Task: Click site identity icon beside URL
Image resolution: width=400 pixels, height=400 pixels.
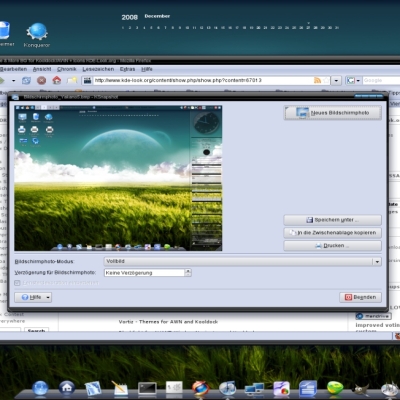Action: (87, 80)
